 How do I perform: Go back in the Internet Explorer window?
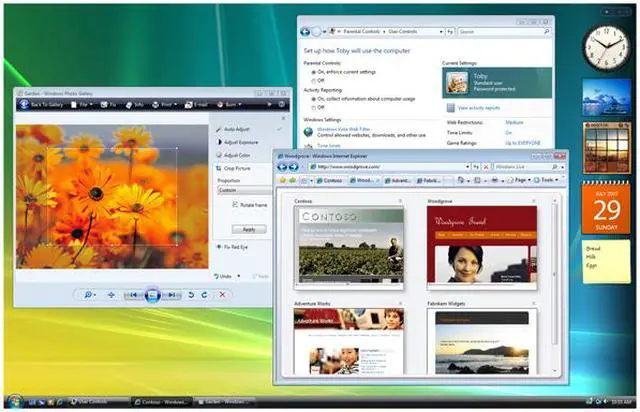(282, 166)
